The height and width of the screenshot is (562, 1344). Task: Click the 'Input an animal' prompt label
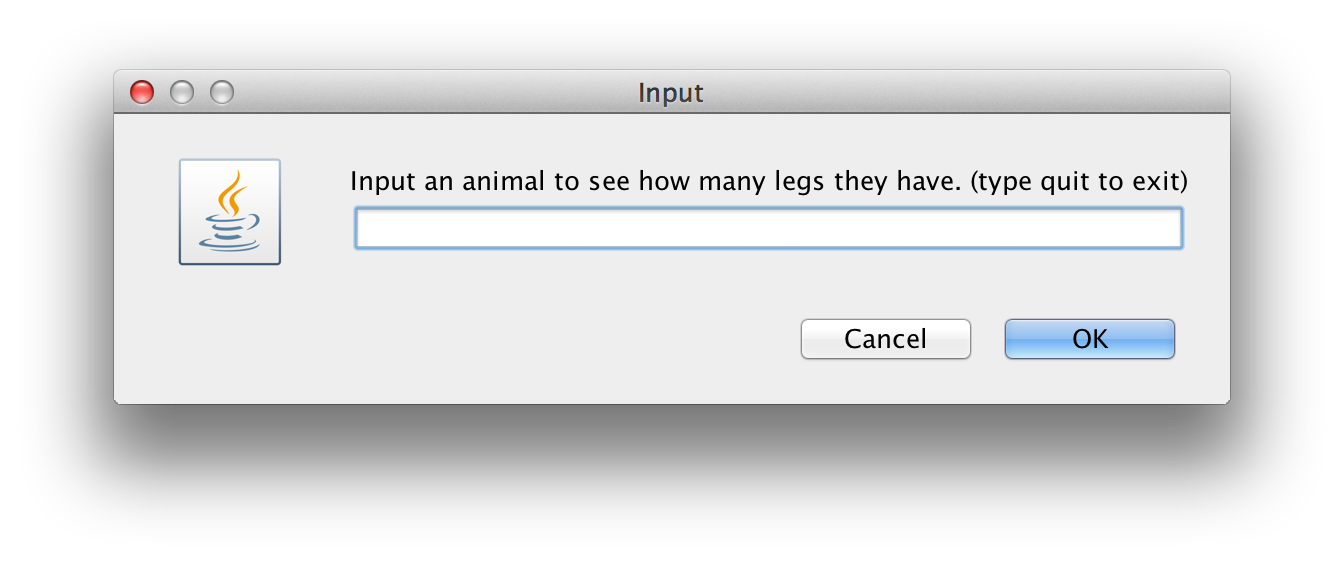coord(768,183)
